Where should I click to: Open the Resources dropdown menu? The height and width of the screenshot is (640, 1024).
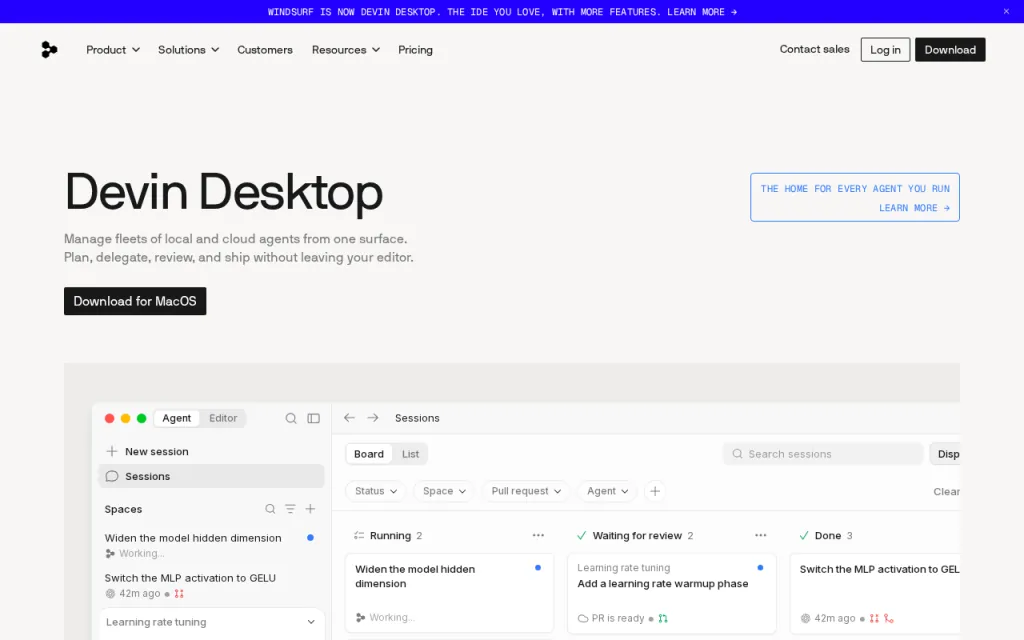[x=345, y=50]
